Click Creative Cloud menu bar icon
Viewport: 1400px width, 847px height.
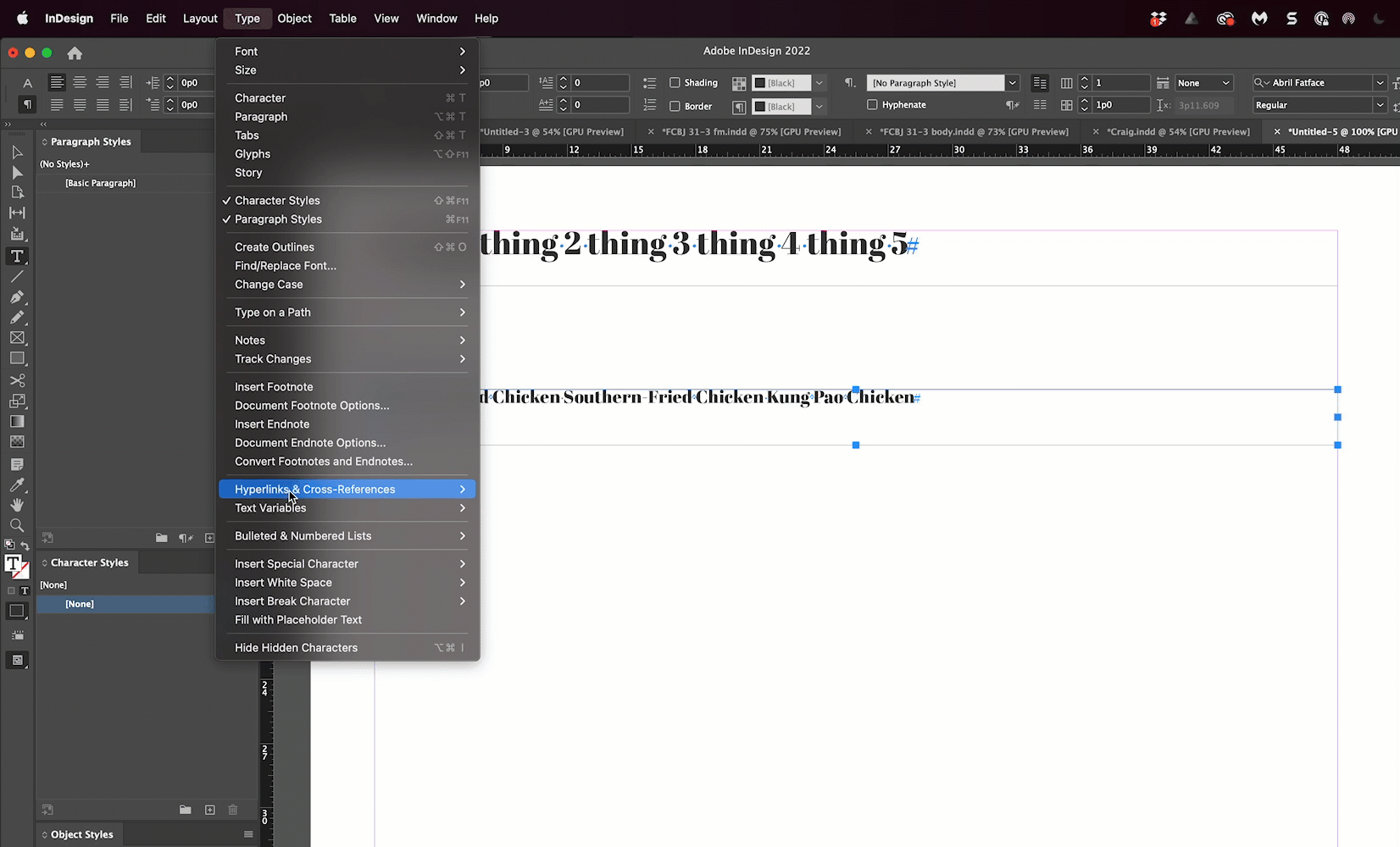1225,19
